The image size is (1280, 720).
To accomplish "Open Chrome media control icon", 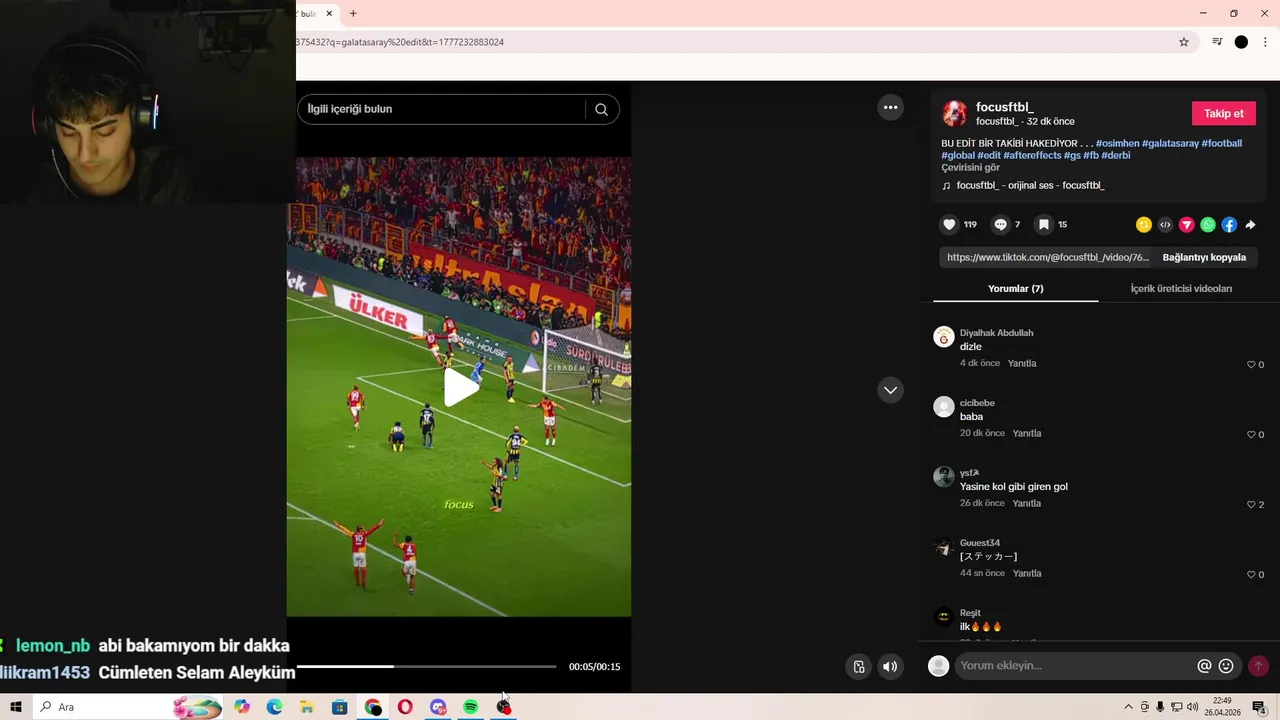I will [x=1217, y=42].
